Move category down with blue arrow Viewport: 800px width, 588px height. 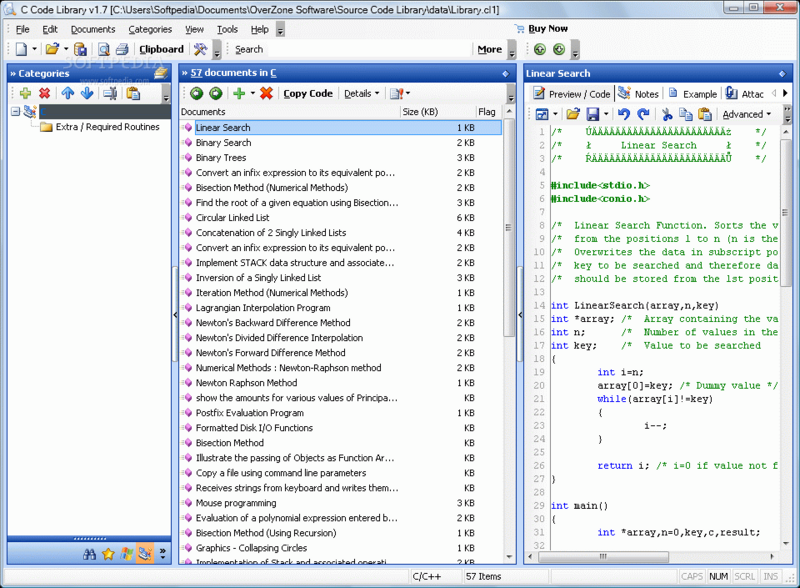coord(87,93)
